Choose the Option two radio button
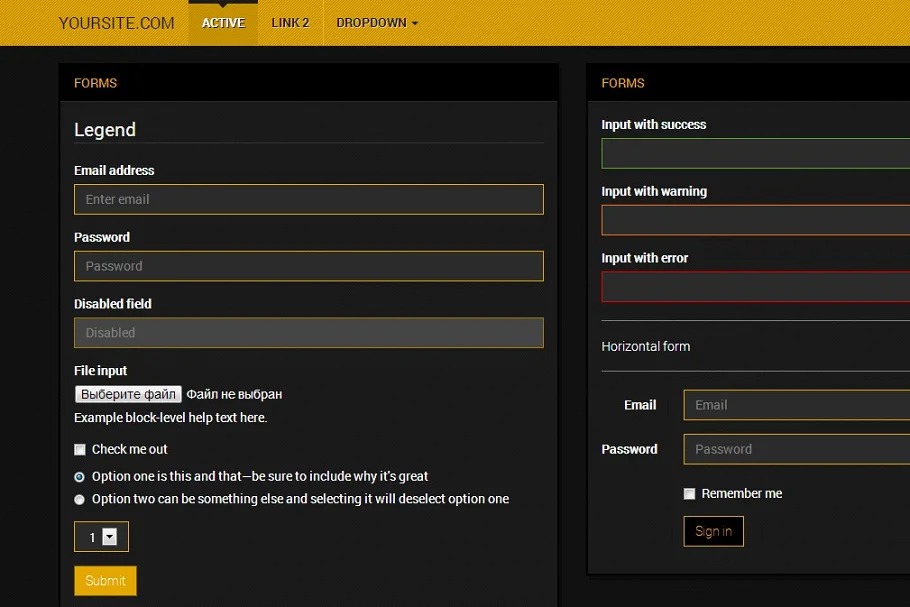The height and width of the screenshot is (607, 910). pos(80,499)
